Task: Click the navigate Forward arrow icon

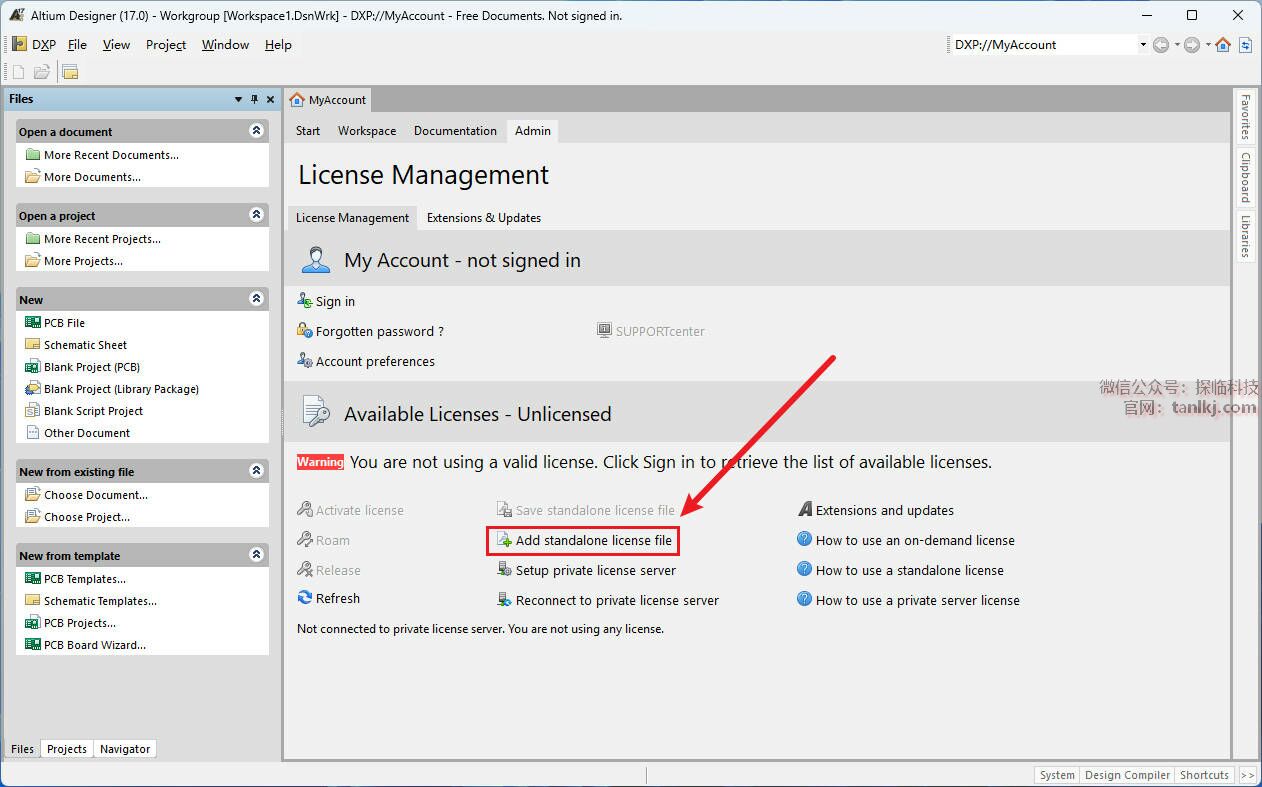Action: (x=1191, y=45)
